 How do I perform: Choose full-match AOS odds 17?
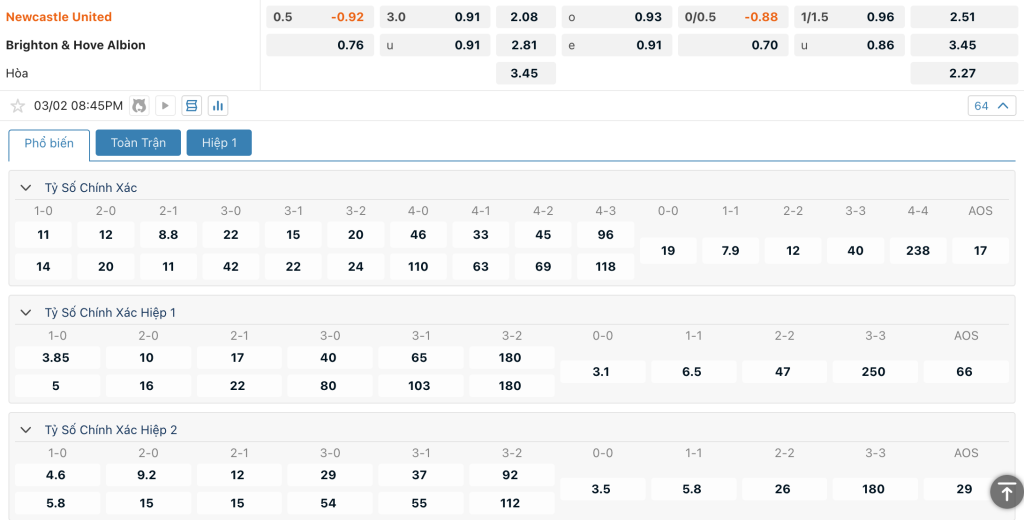(x=980, y=250)
